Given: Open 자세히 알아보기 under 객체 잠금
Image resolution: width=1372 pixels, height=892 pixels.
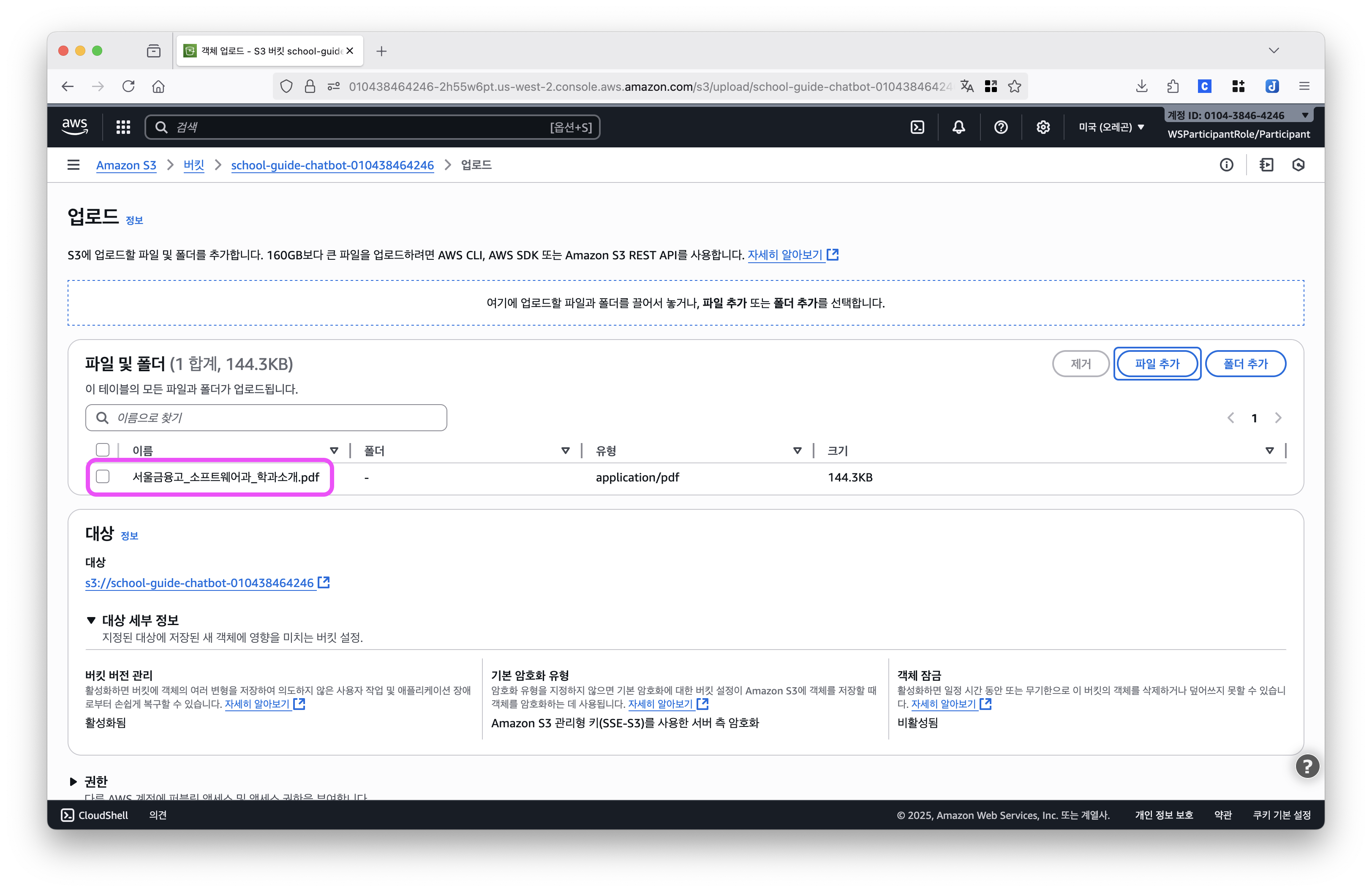Looking at the screenshot, I should [x=951, y=704].
